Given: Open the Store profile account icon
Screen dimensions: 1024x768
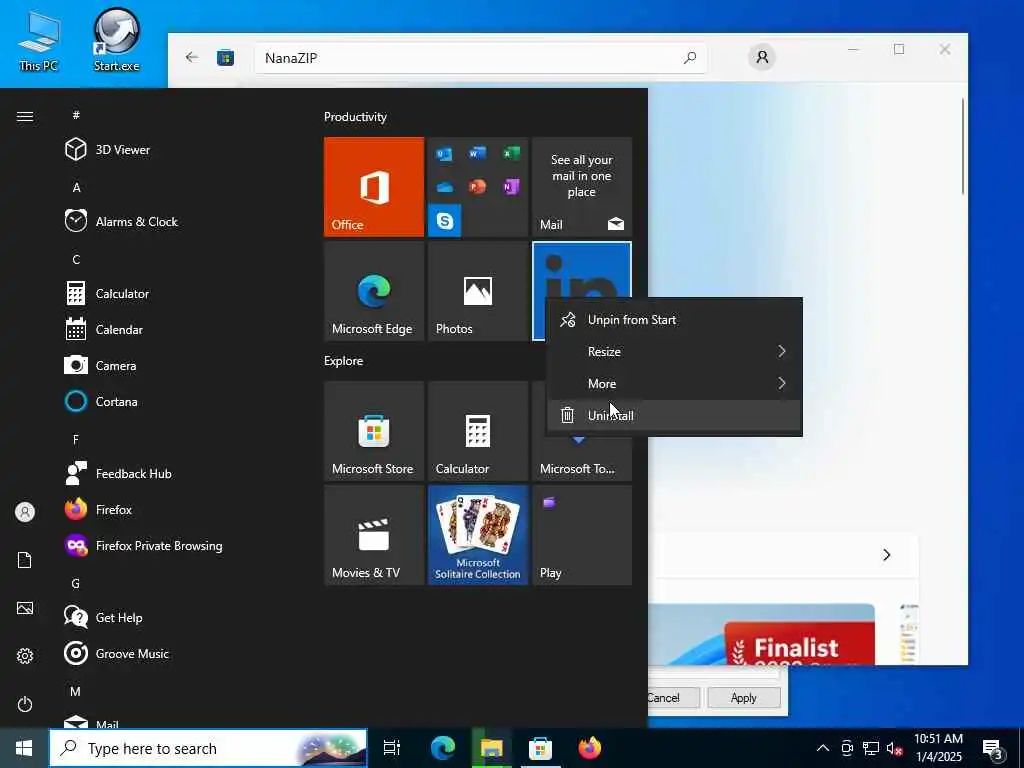Looking at the screenshot, I should pos(761,57).
